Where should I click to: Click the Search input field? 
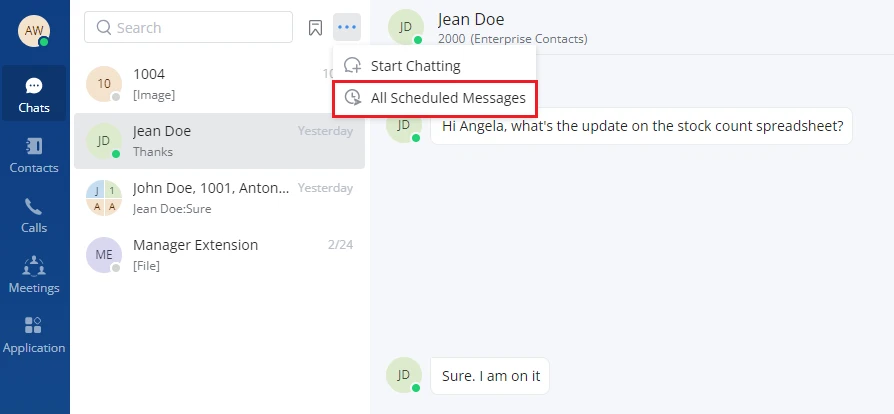click(x=188, y=27)
